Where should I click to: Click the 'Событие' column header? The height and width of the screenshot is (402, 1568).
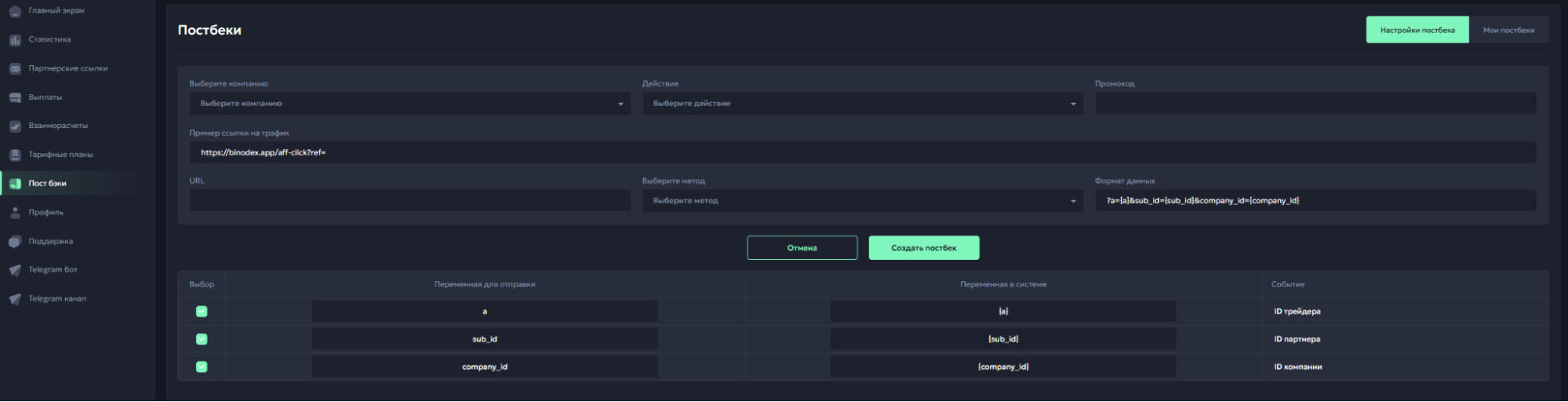tap(1288, 284)
